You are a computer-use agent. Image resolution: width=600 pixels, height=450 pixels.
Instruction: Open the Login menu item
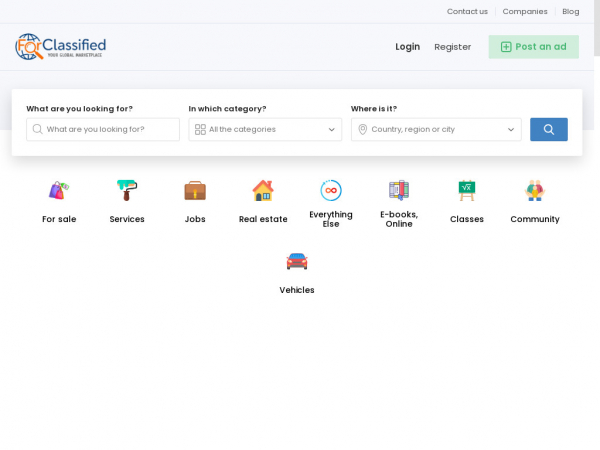407,47
